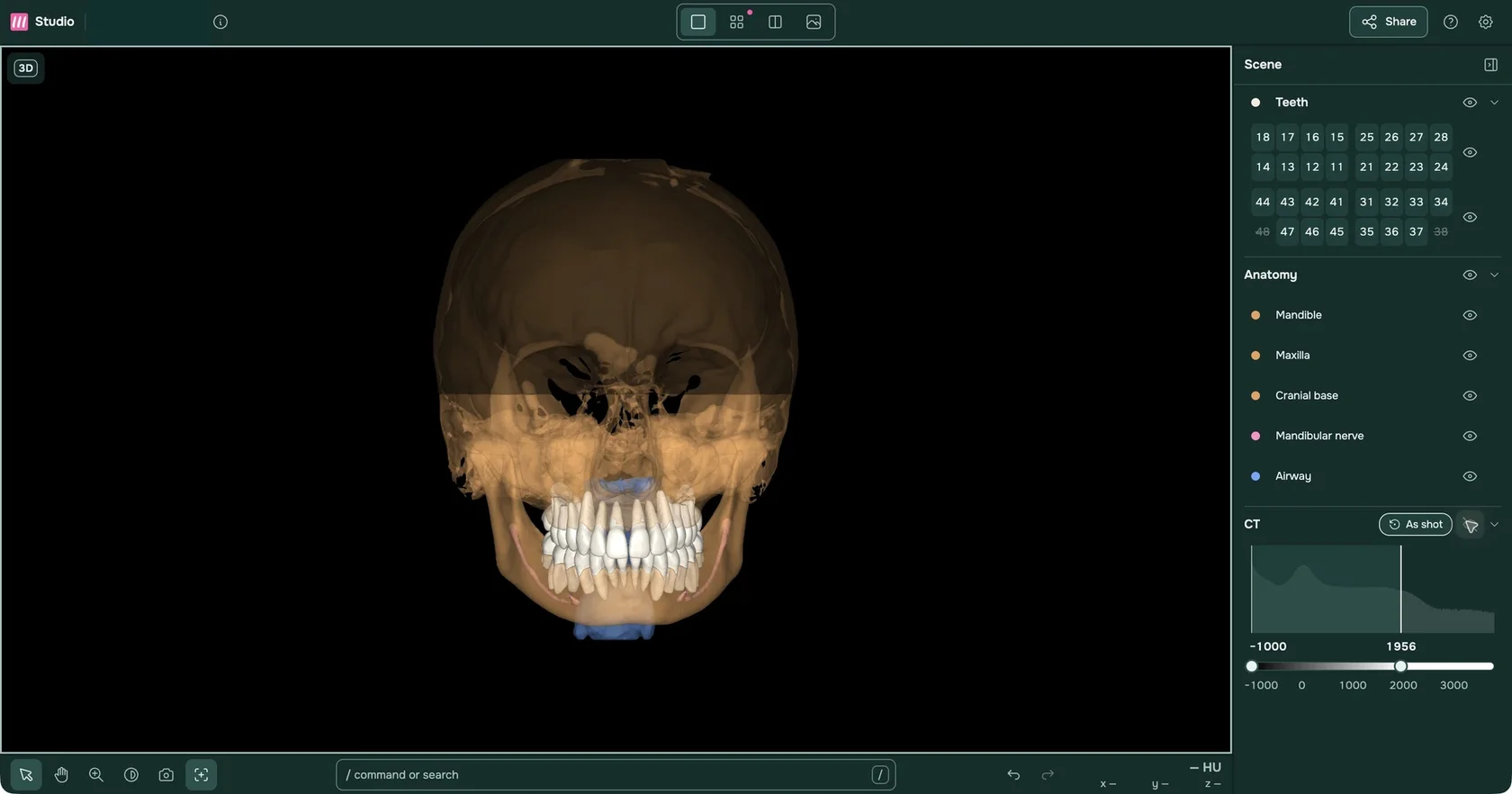Image resolution: width=1512 pixels, height=794 pixels.
Task: Toggle visibility of all Teeth
Action: (1470, 103)
